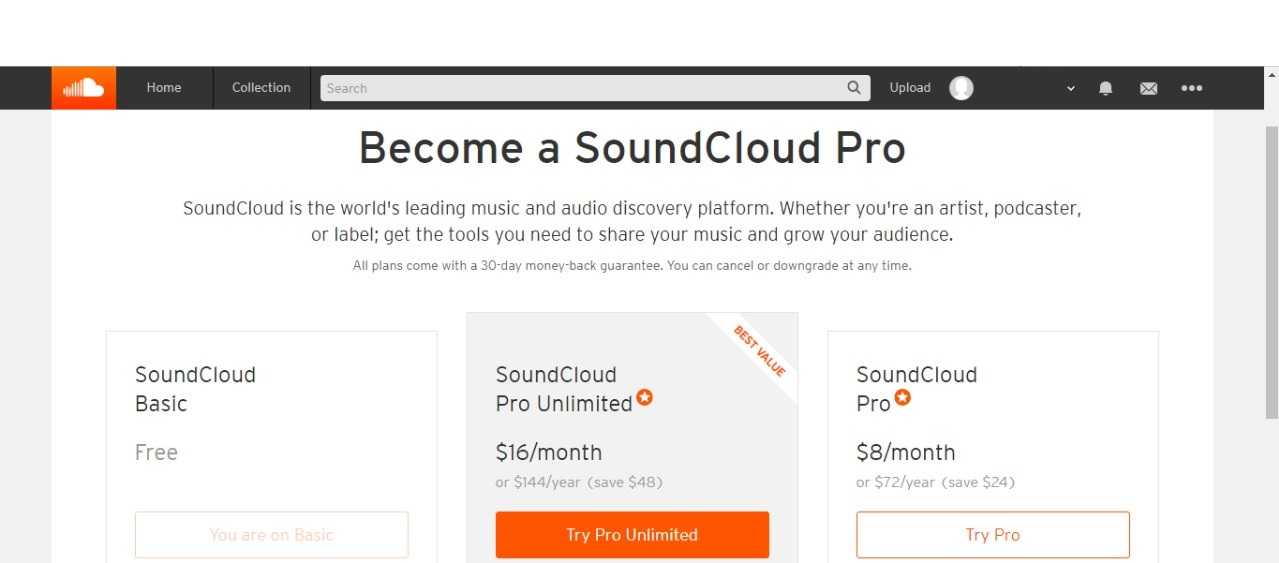Image resolution: width=1279 pixels, height=563 pixels.
Task: Click the Pro Unlimited orange star badge
Action: tap(645, 398)
